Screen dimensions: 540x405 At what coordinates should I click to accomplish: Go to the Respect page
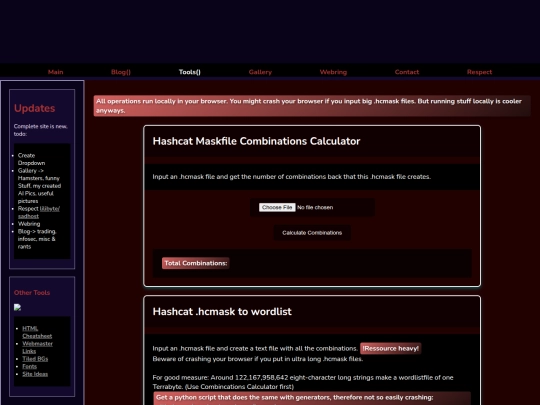[479, 72]
